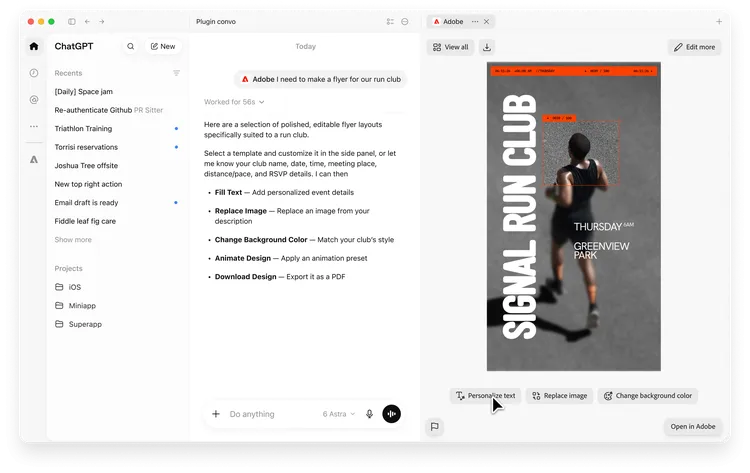Click the conversation outline list icon
The width and height of the screenshot is (750, 473).
[x=390, y=22]
